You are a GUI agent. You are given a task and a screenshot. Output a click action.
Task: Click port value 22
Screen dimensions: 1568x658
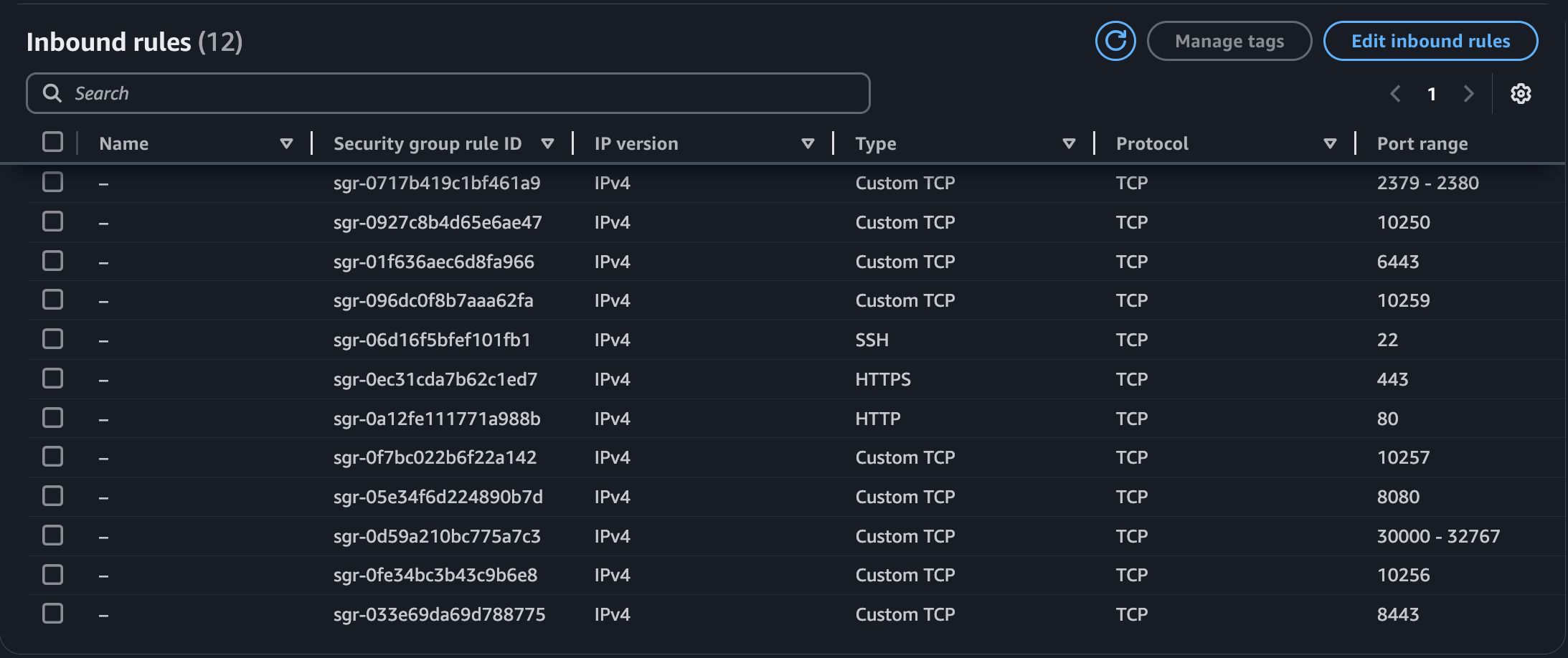pyautogui.click(x=1387, y=340)
